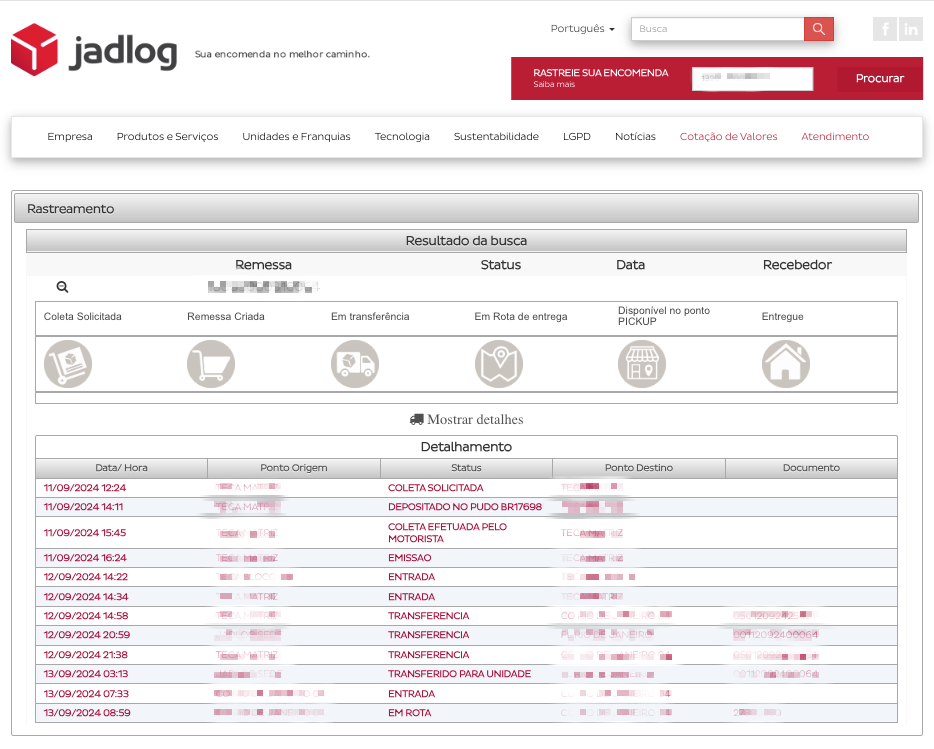Click the Procurar button to track shipment
Screen dimensions: 934x749
click(x=877, y=78)
